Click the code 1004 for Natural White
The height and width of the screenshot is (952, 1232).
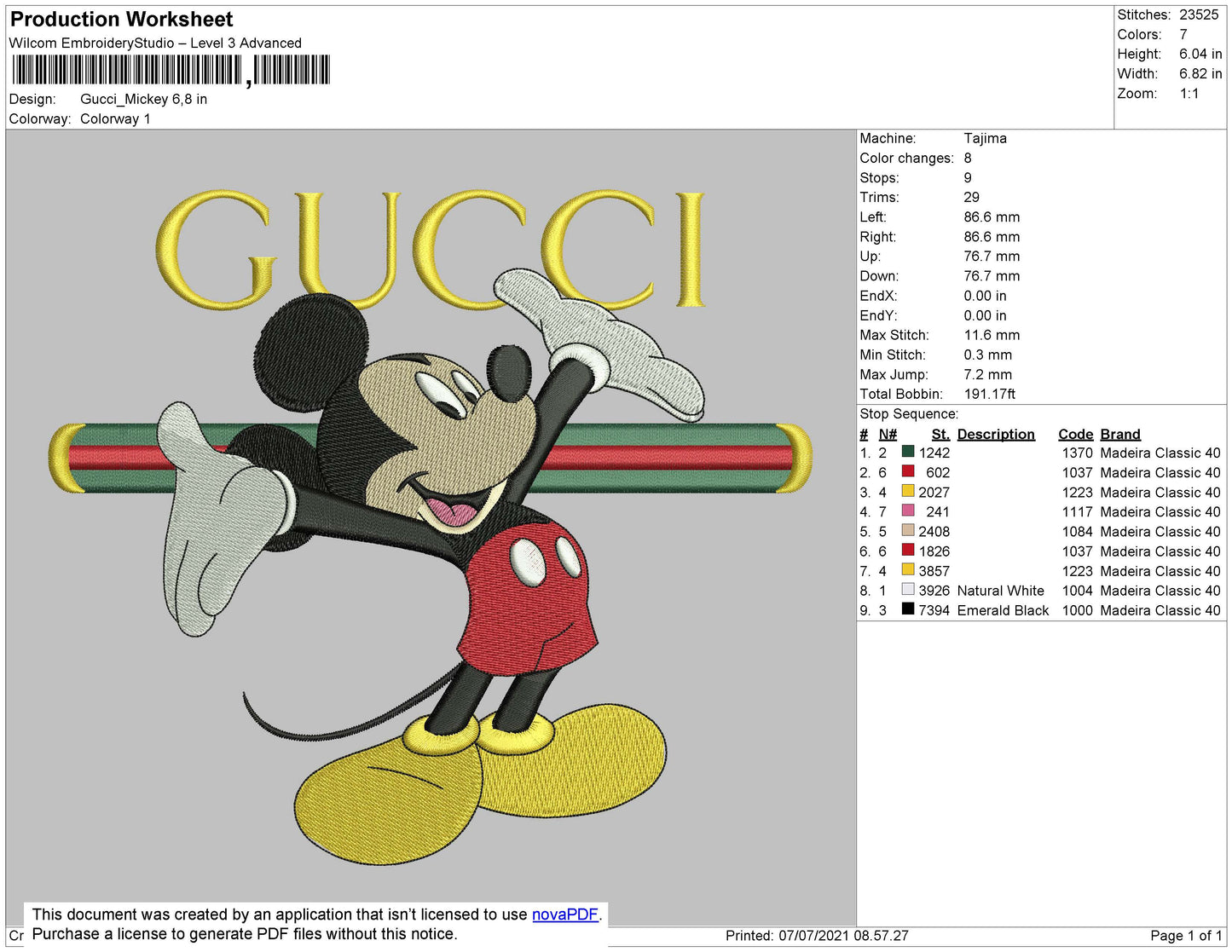coord(1077,590)
